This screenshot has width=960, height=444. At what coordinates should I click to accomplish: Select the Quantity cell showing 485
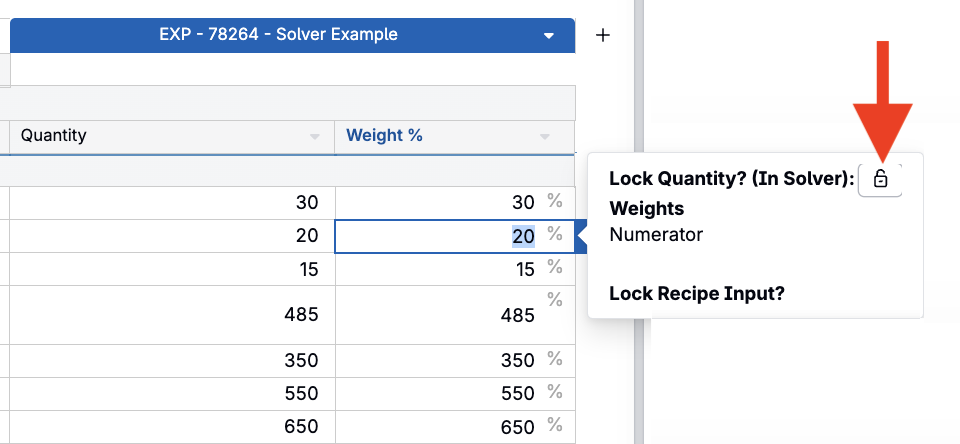click(172, 315)
